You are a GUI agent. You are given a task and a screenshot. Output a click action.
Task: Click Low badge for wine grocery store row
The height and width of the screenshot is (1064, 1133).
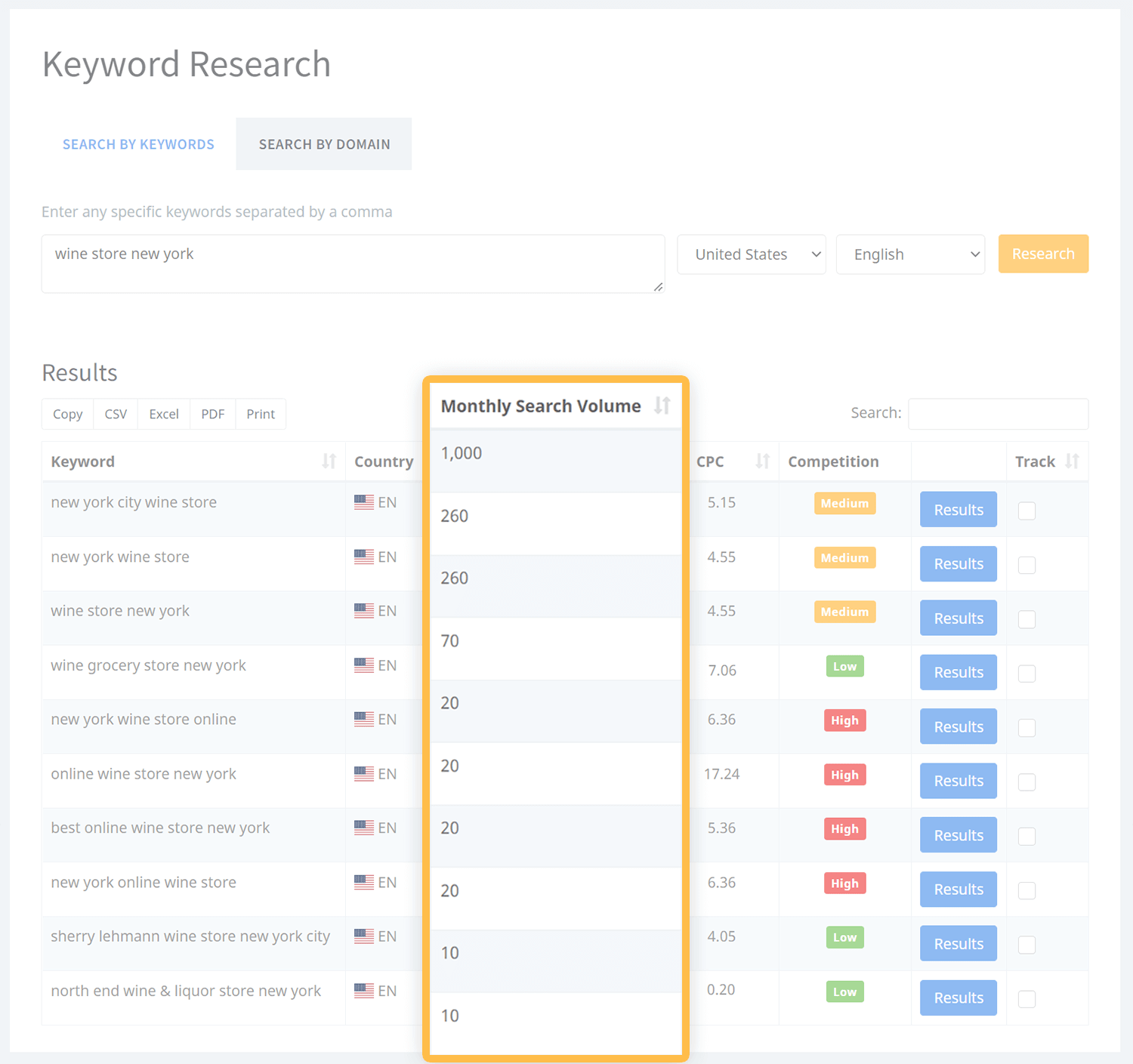click(x=844, y=666)
